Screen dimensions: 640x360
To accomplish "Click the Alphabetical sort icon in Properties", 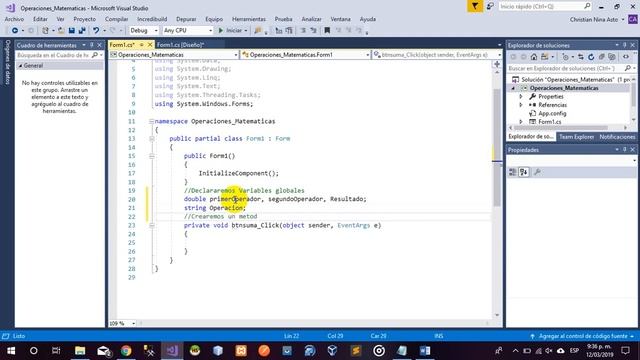I will coord(524,172).
